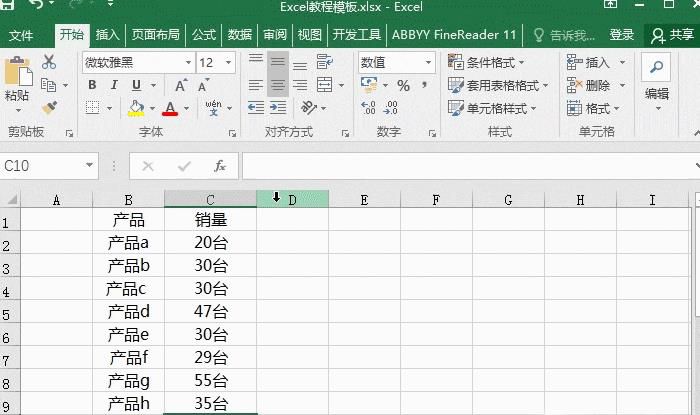This screenshot has width=700, height=415.
Task: Open 单元格样式 cell styles menu
Action: (492, 108)
